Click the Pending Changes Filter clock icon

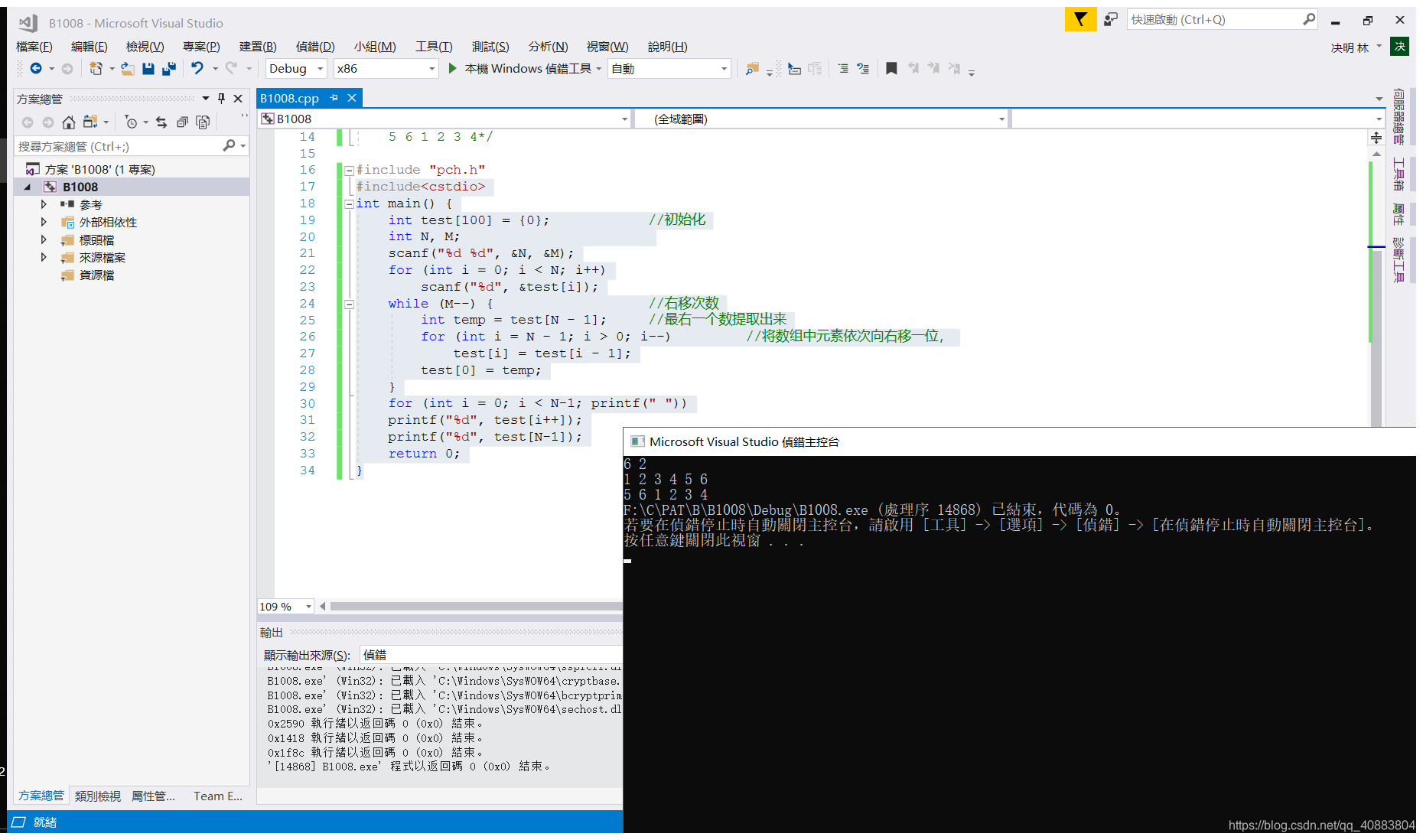[131, 122]
